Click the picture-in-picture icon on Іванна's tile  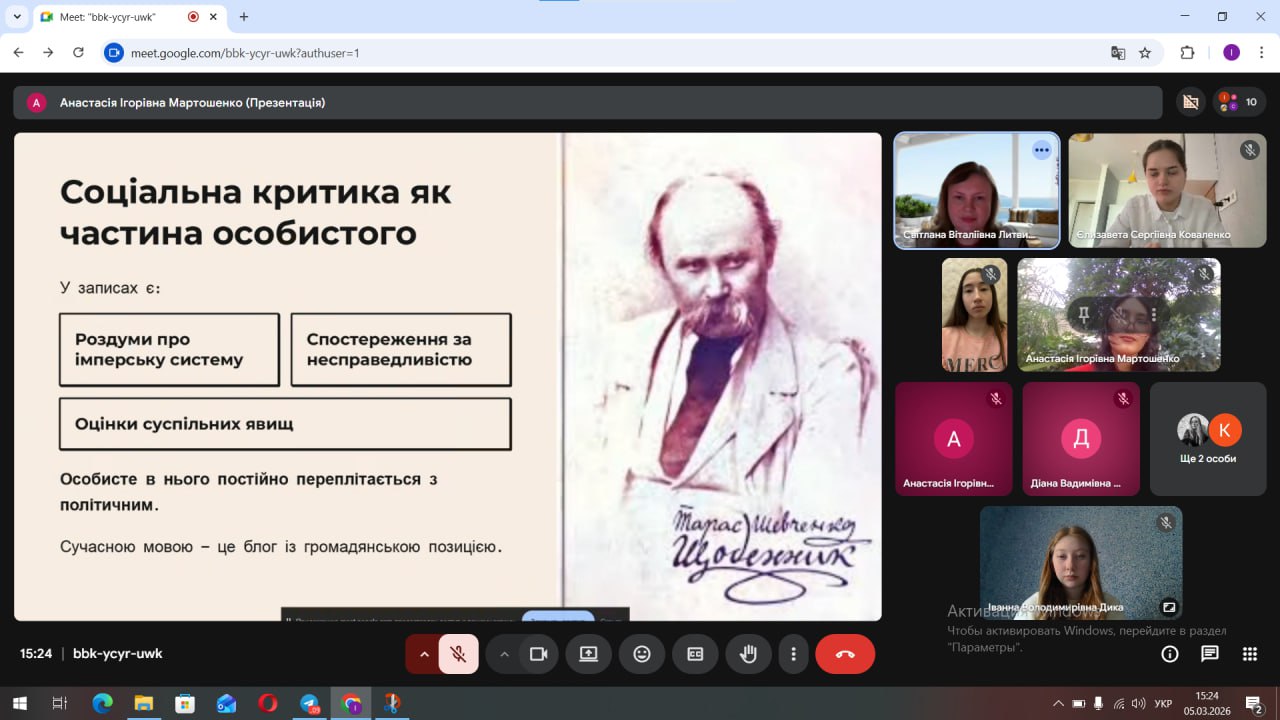[1167, 607]
